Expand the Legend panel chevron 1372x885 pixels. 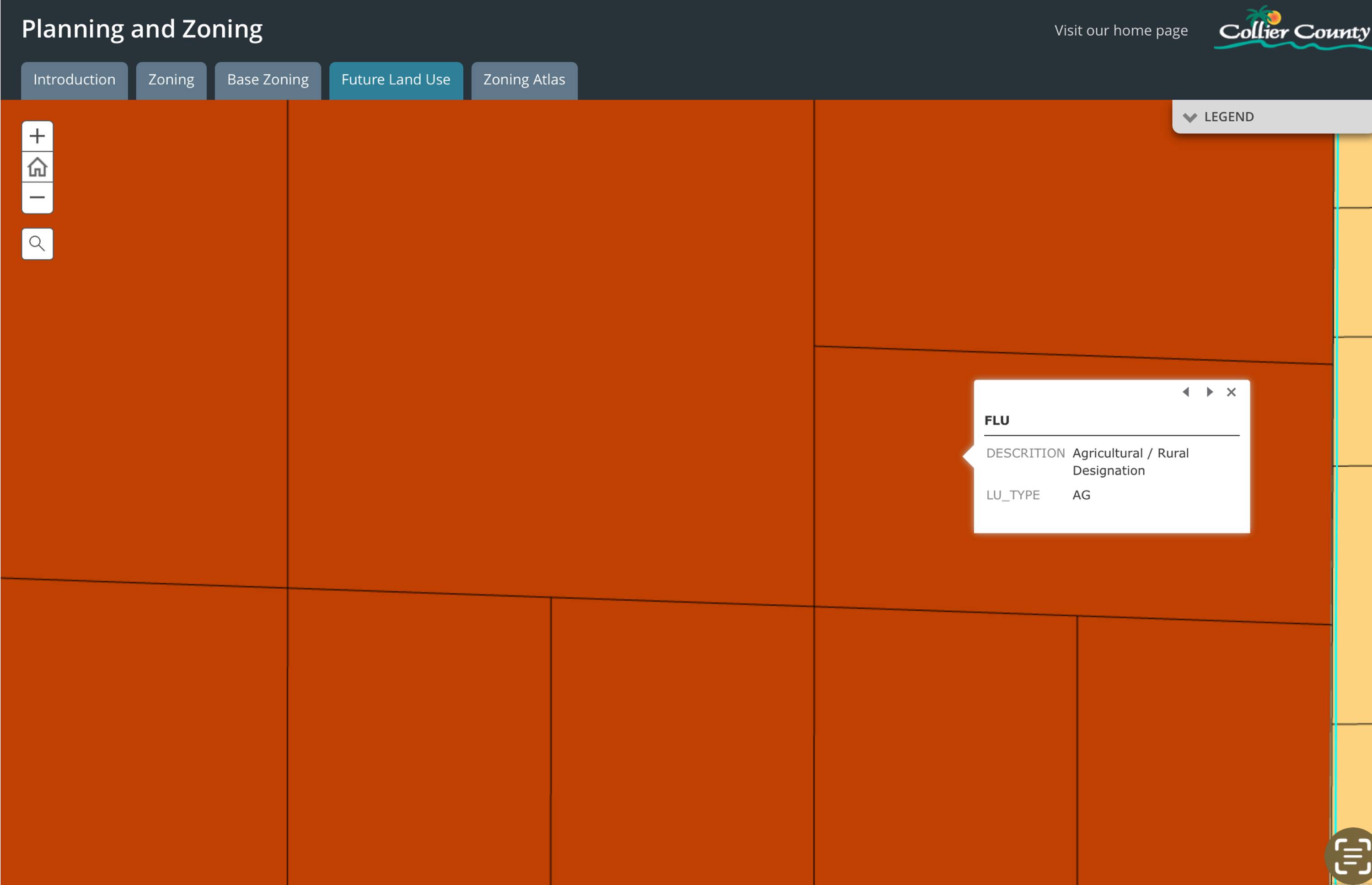pos(1190,117)
